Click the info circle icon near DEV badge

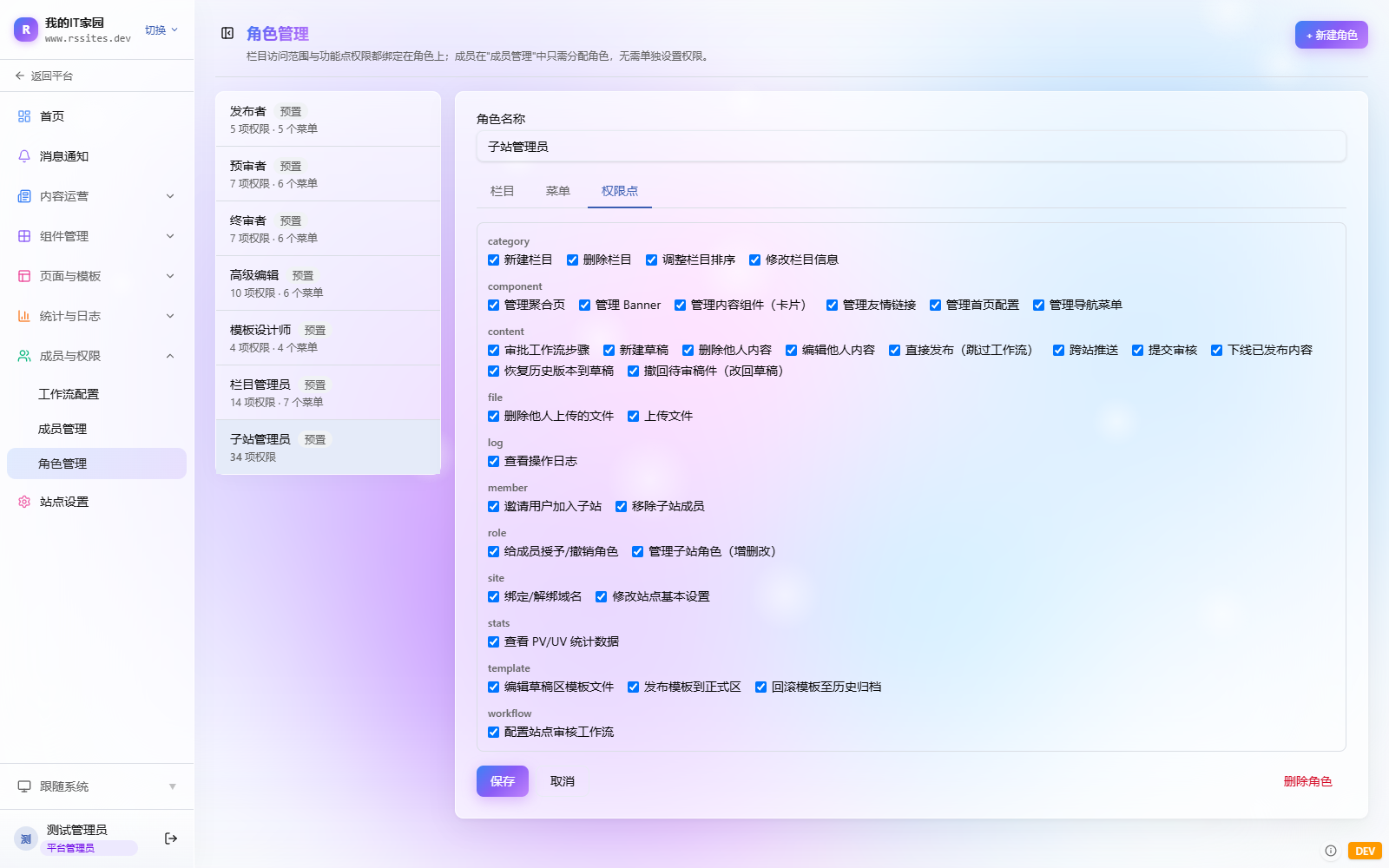click(1331, 851)
